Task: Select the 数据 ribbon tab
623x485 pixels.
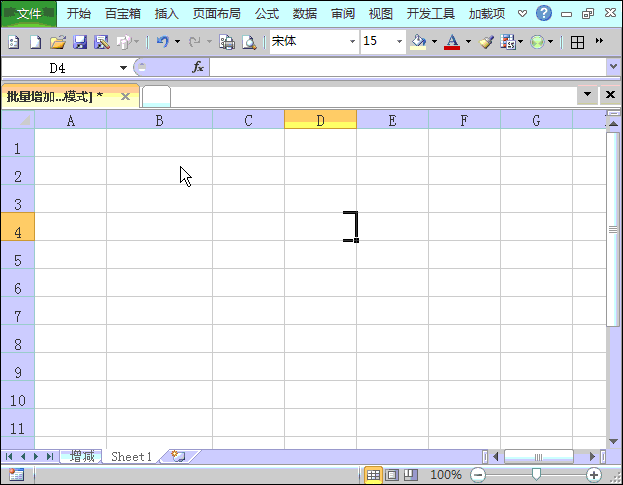Action: [305, 14]
